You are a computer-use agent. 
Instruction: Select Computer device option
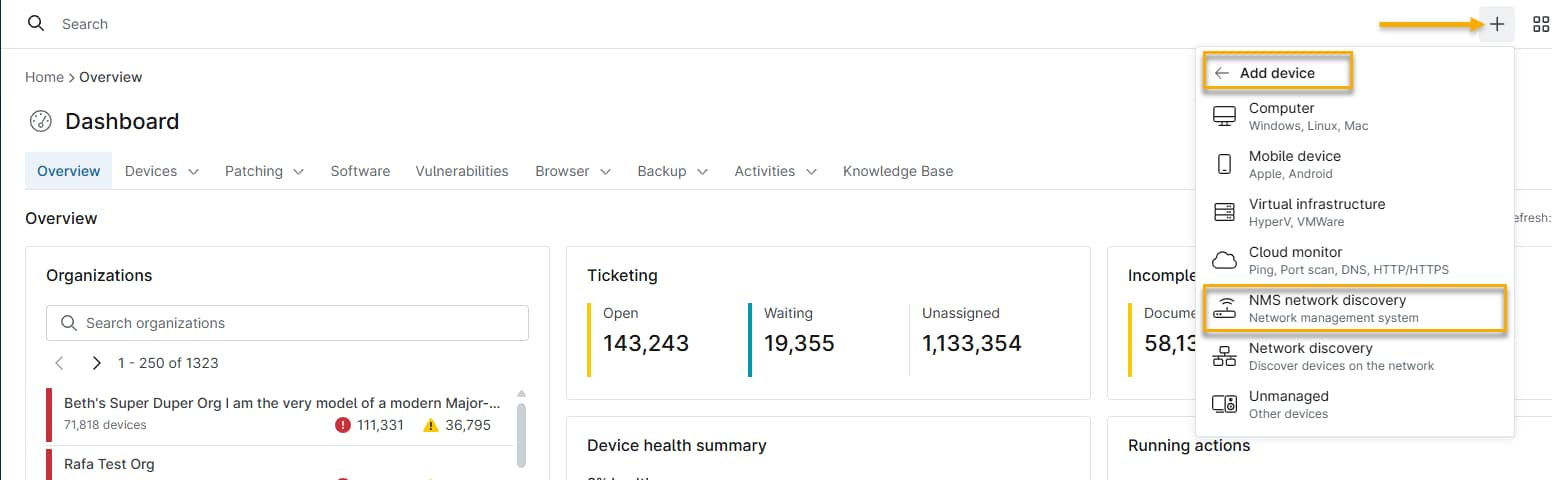1281,116
